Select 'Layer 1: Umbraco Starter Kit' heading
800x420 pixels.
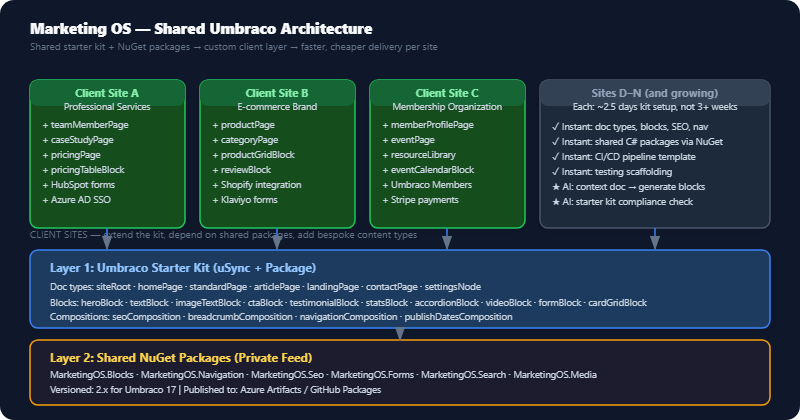tap(183, 268)
